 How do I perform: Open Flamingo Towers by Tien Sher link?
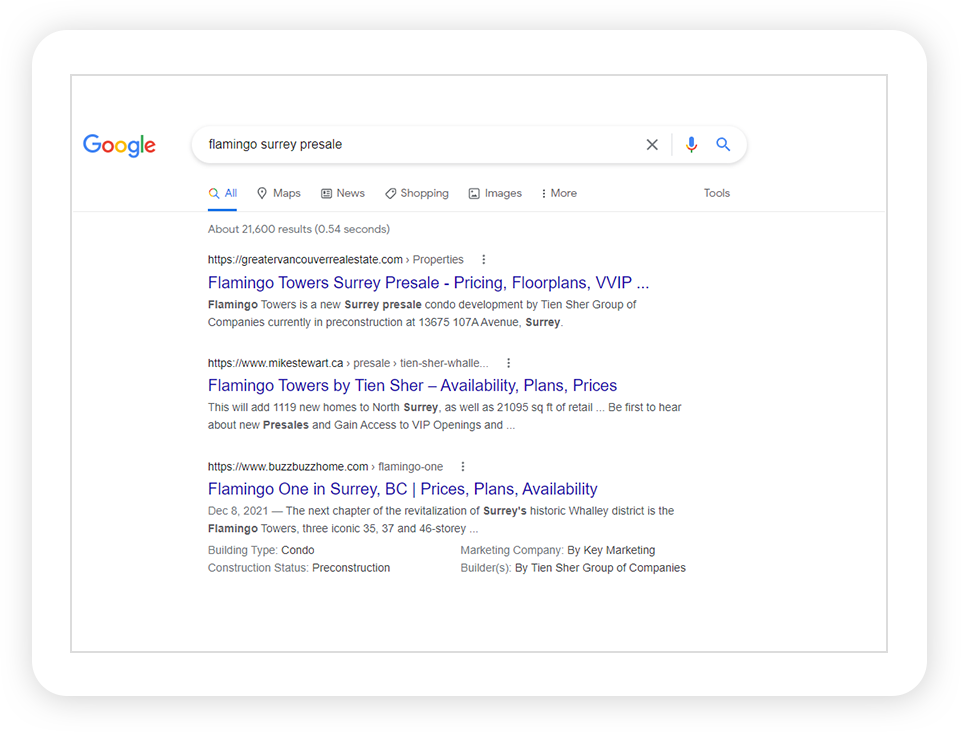coord(412,386)
